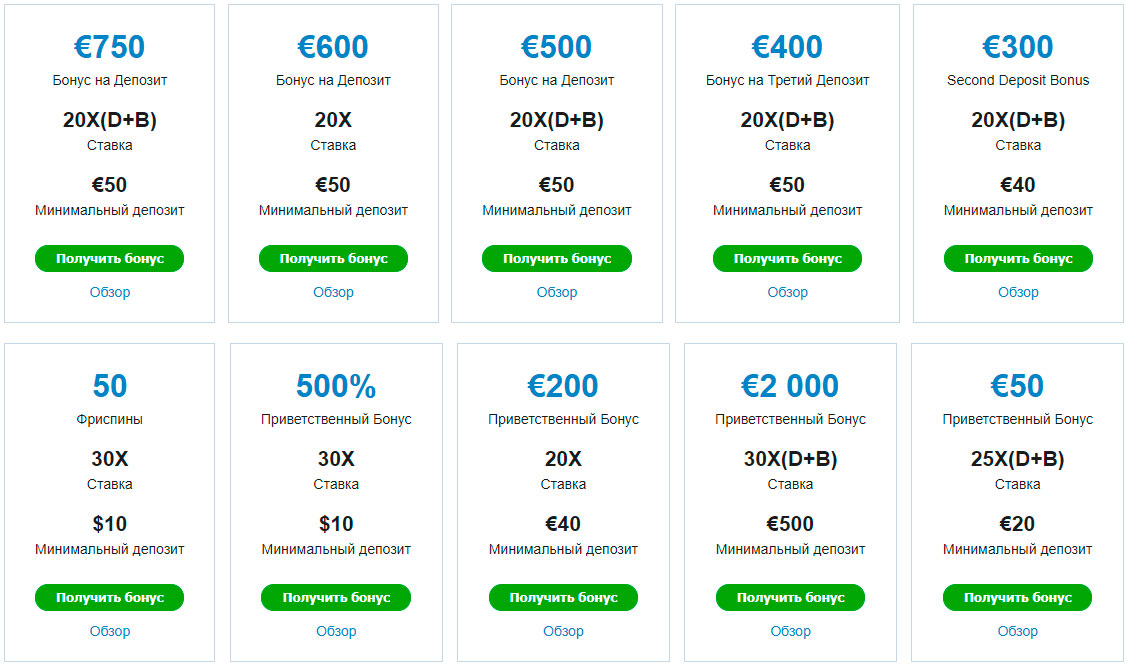This screenshot has width=1128, height=666.
Task: Claim the 500% Приветственный Бонус
Action: click(336, 598)
